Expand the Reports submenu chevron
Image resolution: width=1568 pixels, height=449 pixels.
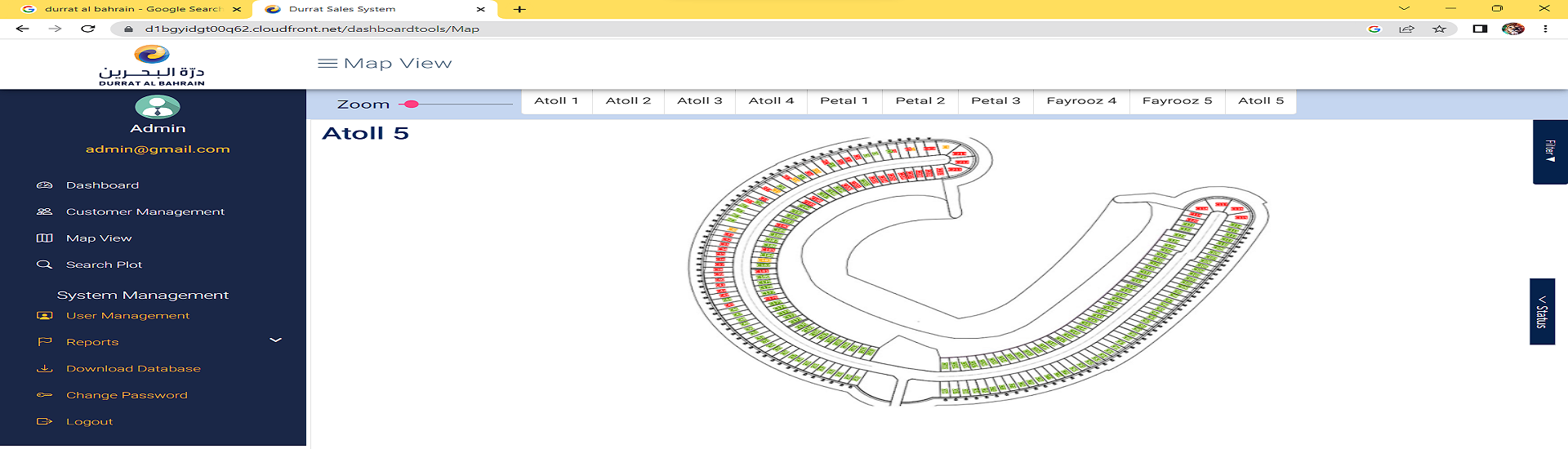pos(276,340)
